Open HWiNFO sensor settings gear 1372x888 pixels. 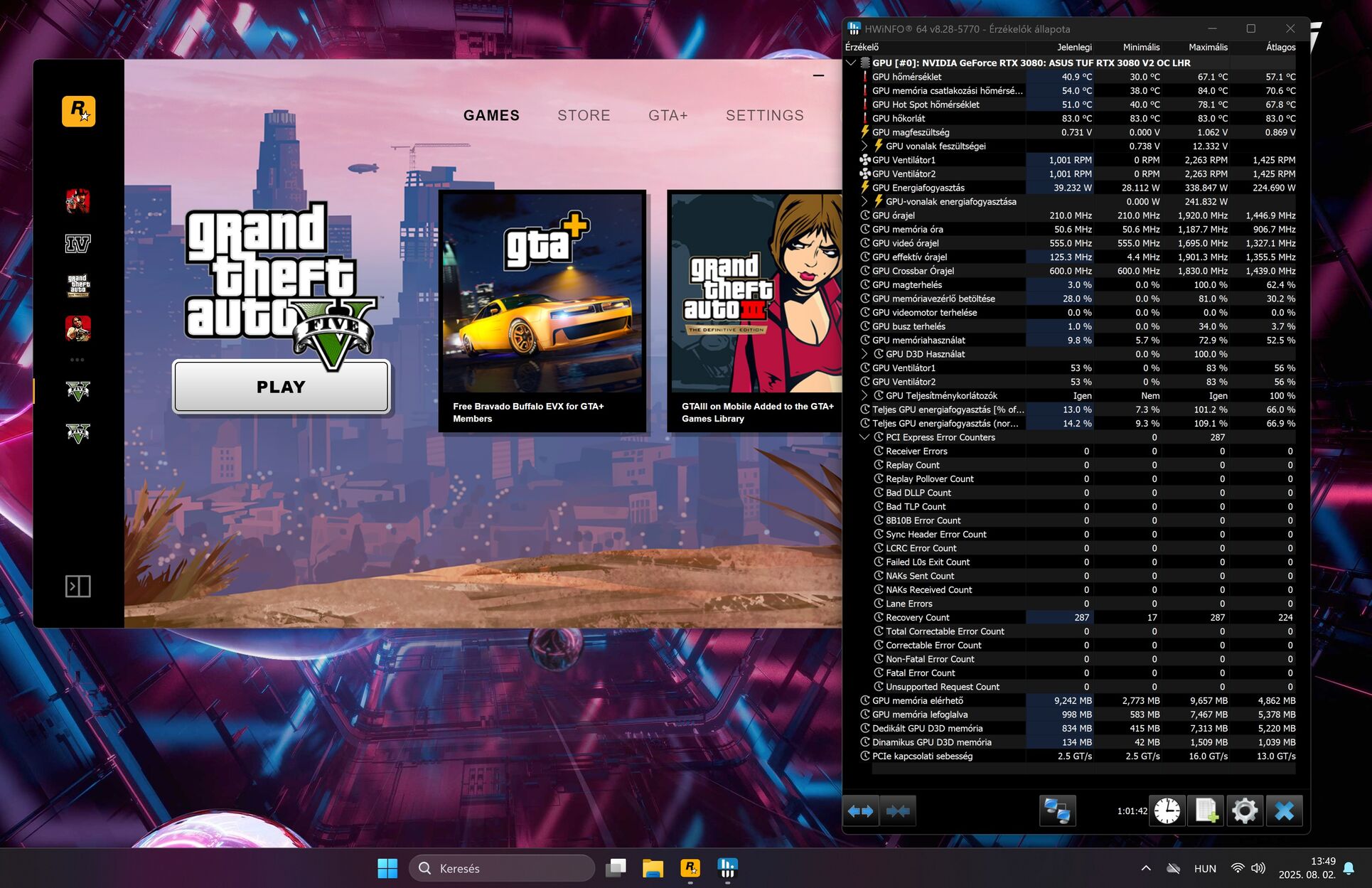pos(1245,811)
